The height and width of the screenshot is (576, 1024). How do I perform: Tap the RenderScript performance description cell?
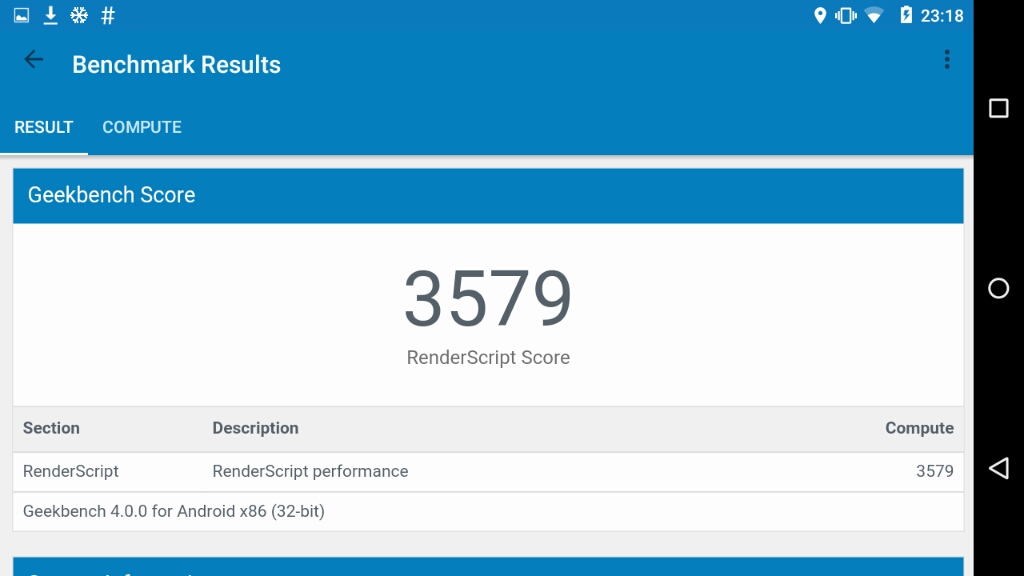(x=310, y=471)
